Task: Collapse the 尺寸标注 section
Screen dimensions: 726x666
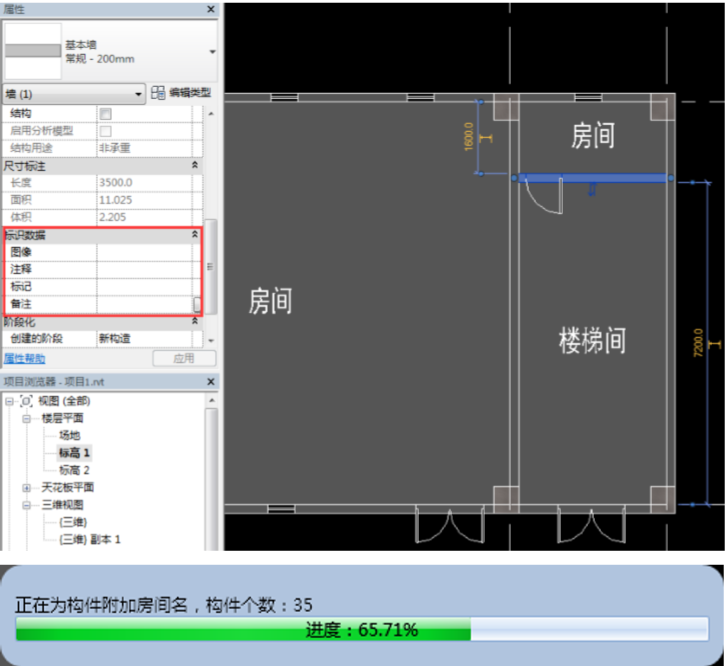Action: (x=195, y=165)
